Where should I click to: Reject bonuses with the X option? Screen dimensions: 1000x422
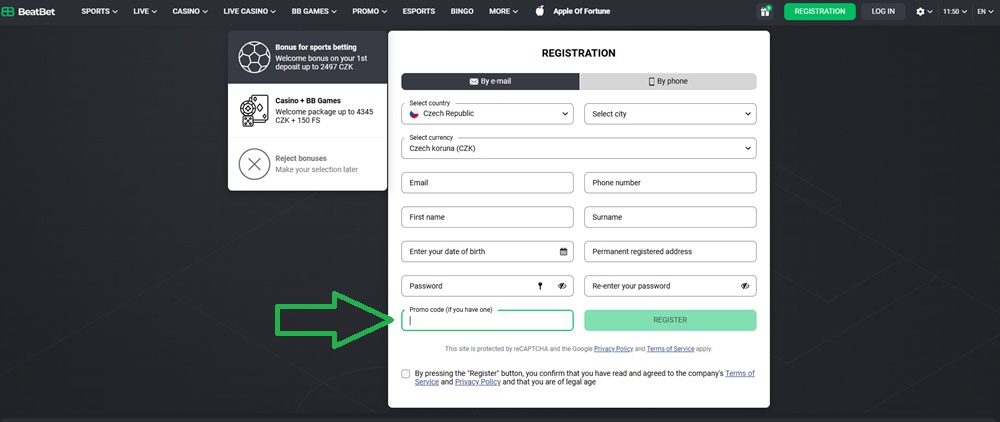point(255,164)
